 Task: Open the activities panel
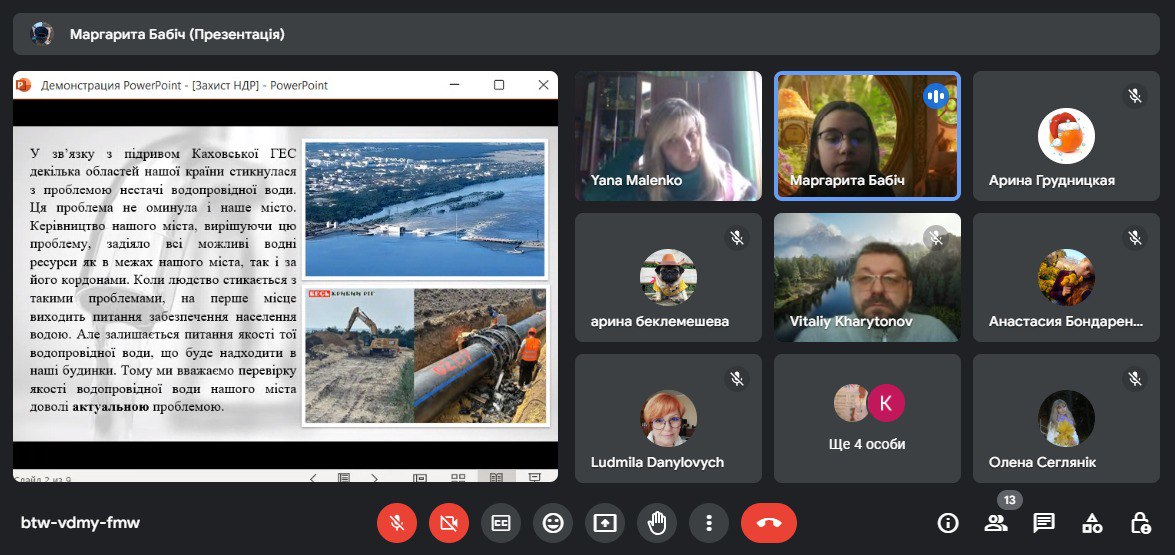click(x=1092, y=522)
